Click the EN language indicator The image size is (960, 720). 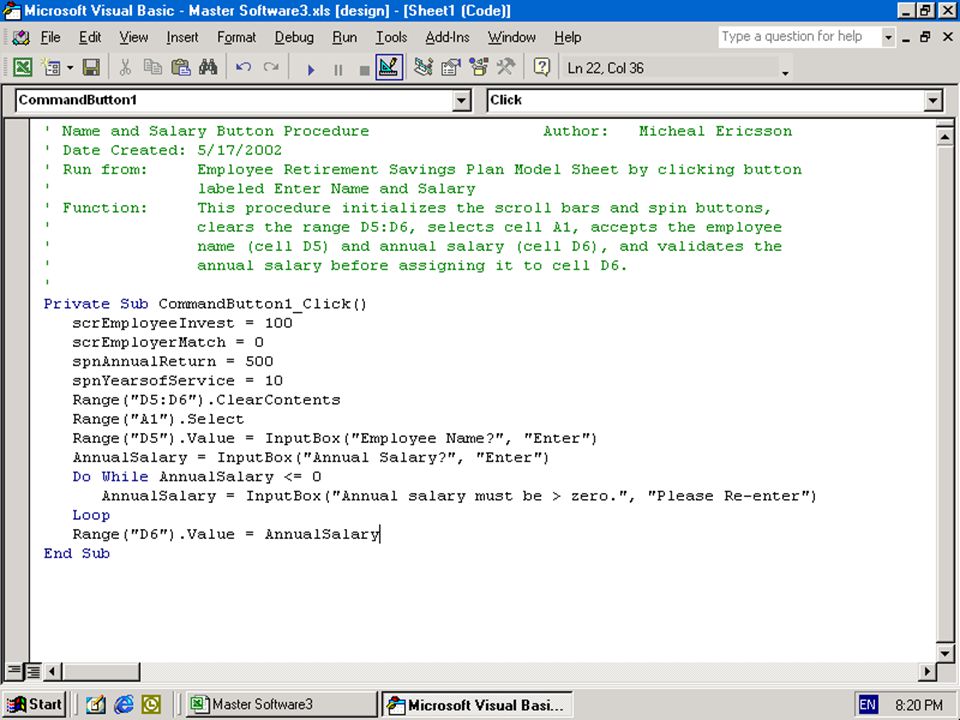pyautogui.click(x=868, y=705)
